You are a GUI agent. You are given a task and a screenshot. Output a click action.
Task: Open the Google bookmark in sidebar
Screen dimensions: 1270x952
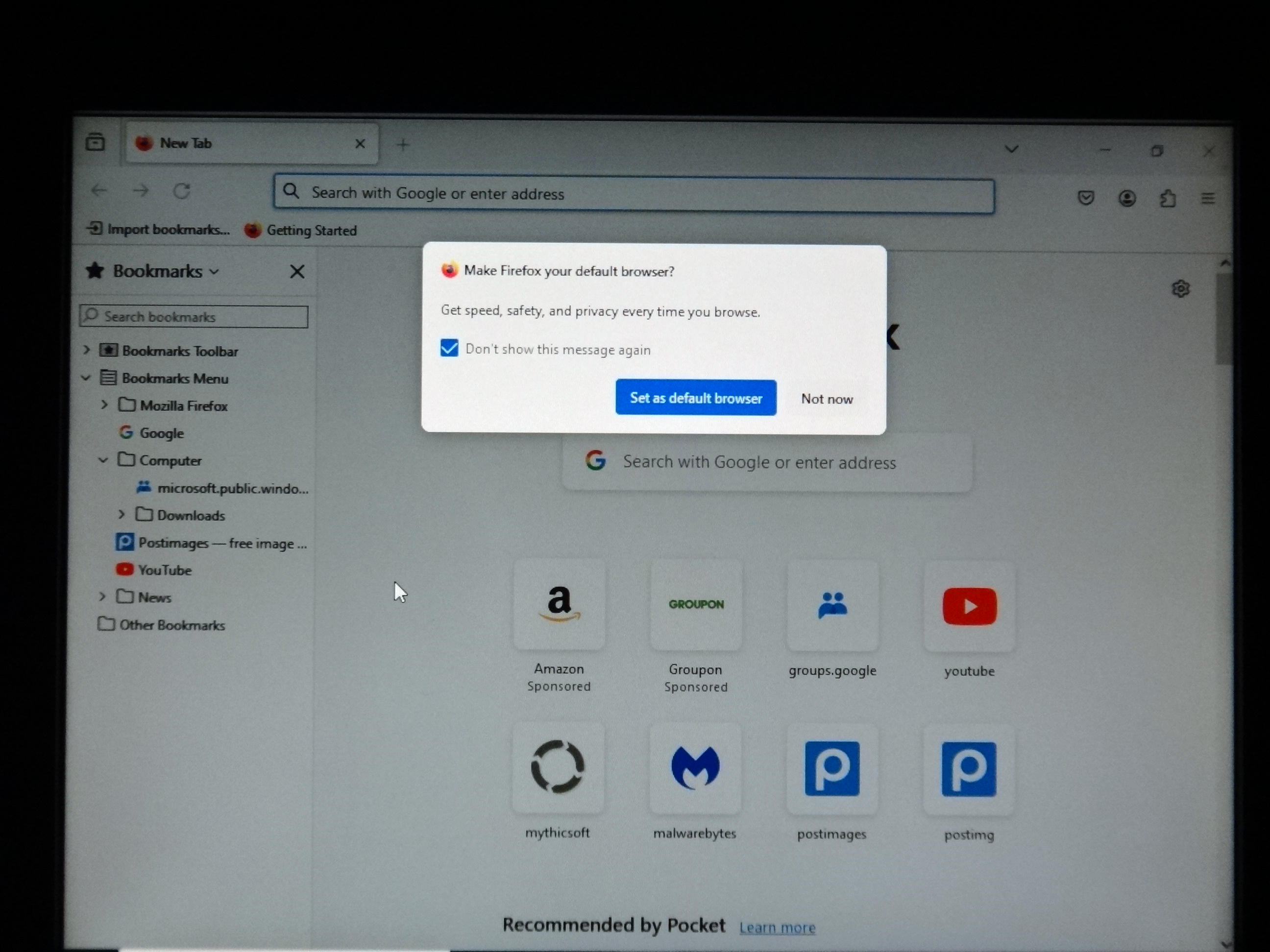[x=151, y=433]
